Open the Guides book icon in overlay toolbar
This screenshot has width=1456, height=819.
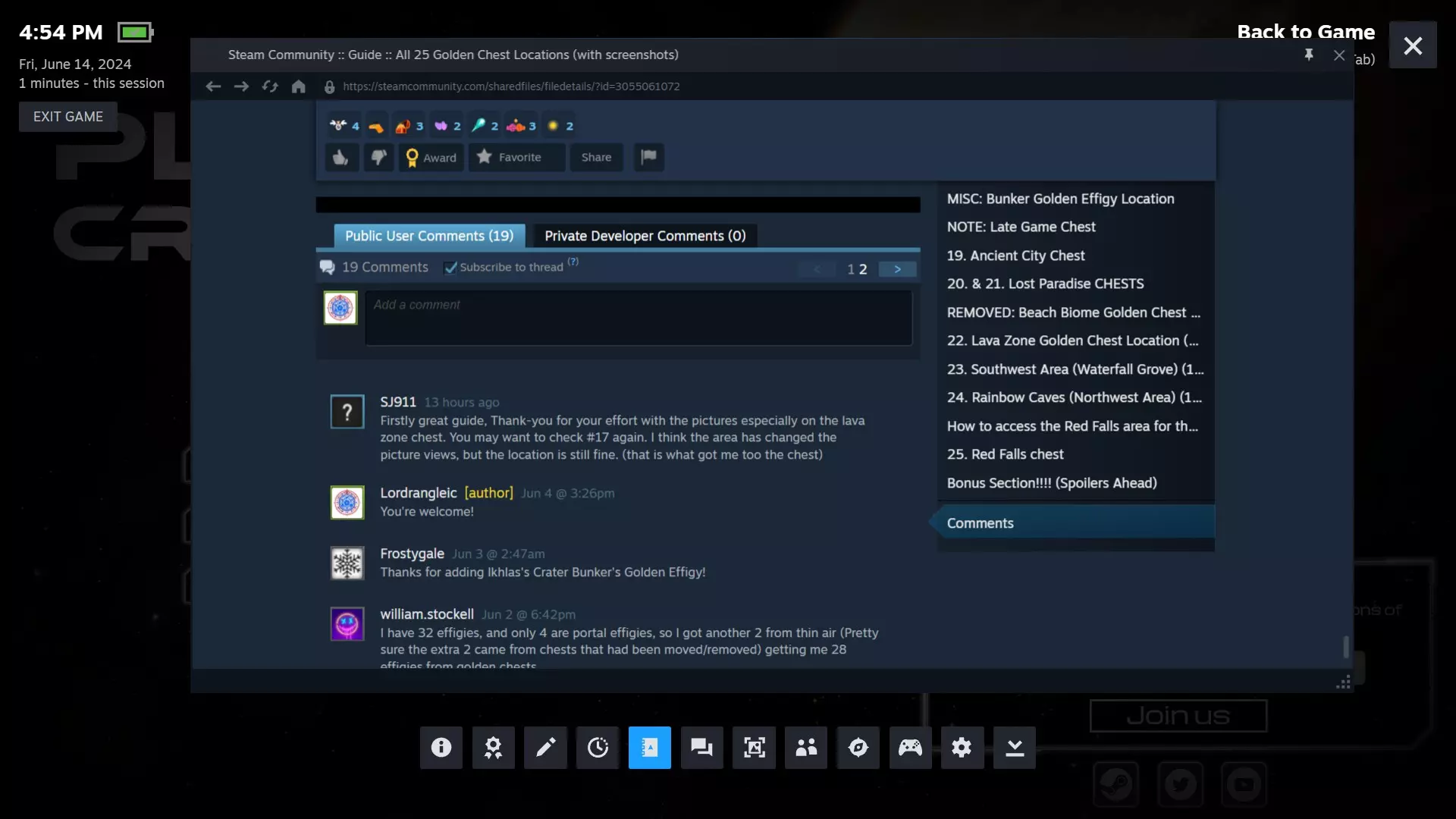coord(649,748)
